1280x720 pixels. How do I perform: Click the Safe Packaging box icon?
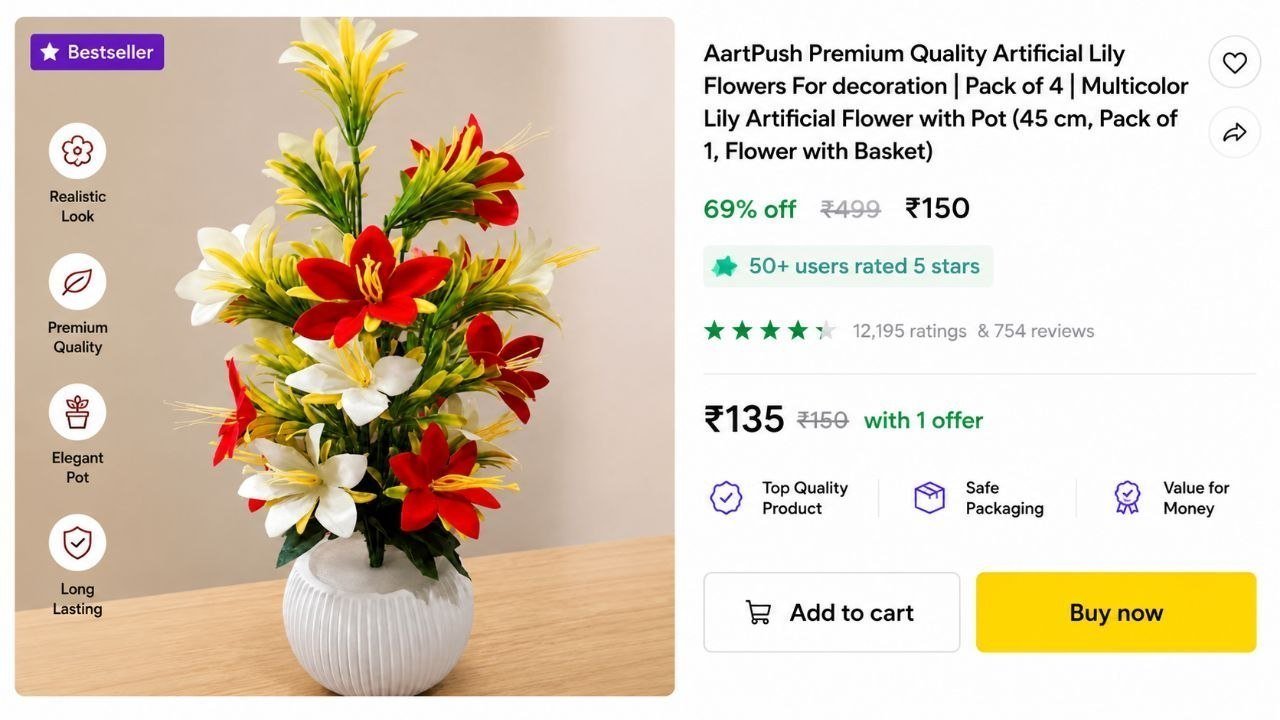(930, 498)
